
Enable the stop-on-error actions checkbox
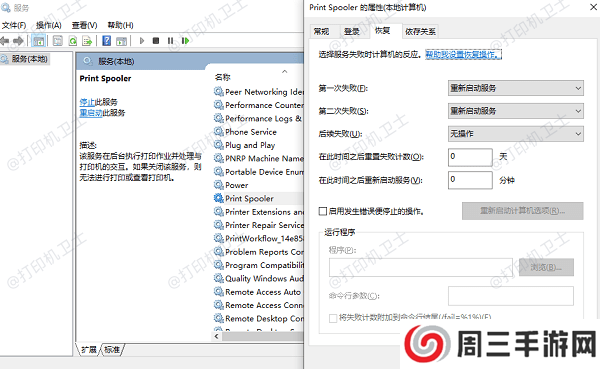(x=323, y=211)
